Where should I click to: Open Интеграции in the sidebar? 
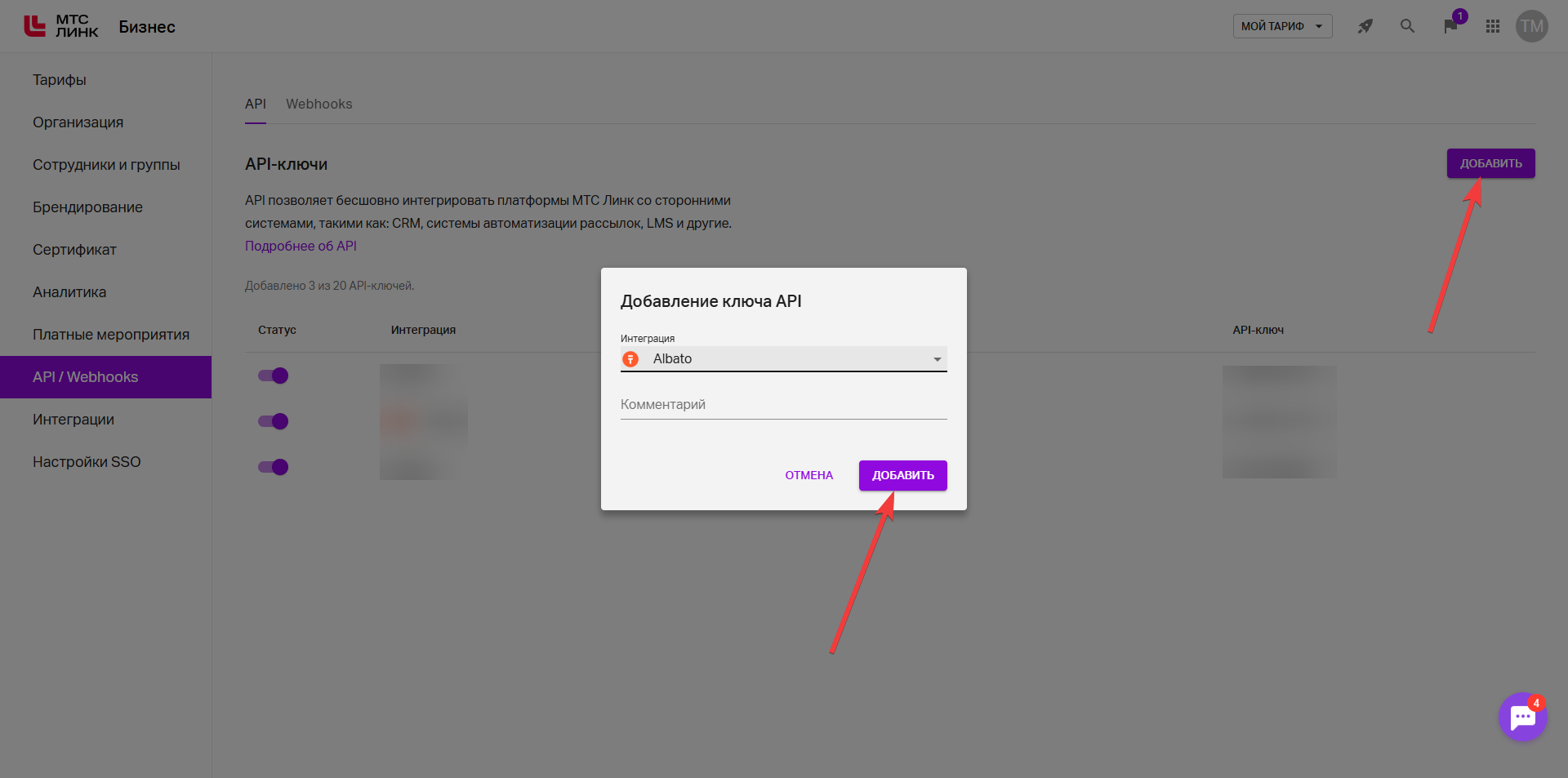click(105, 420)
